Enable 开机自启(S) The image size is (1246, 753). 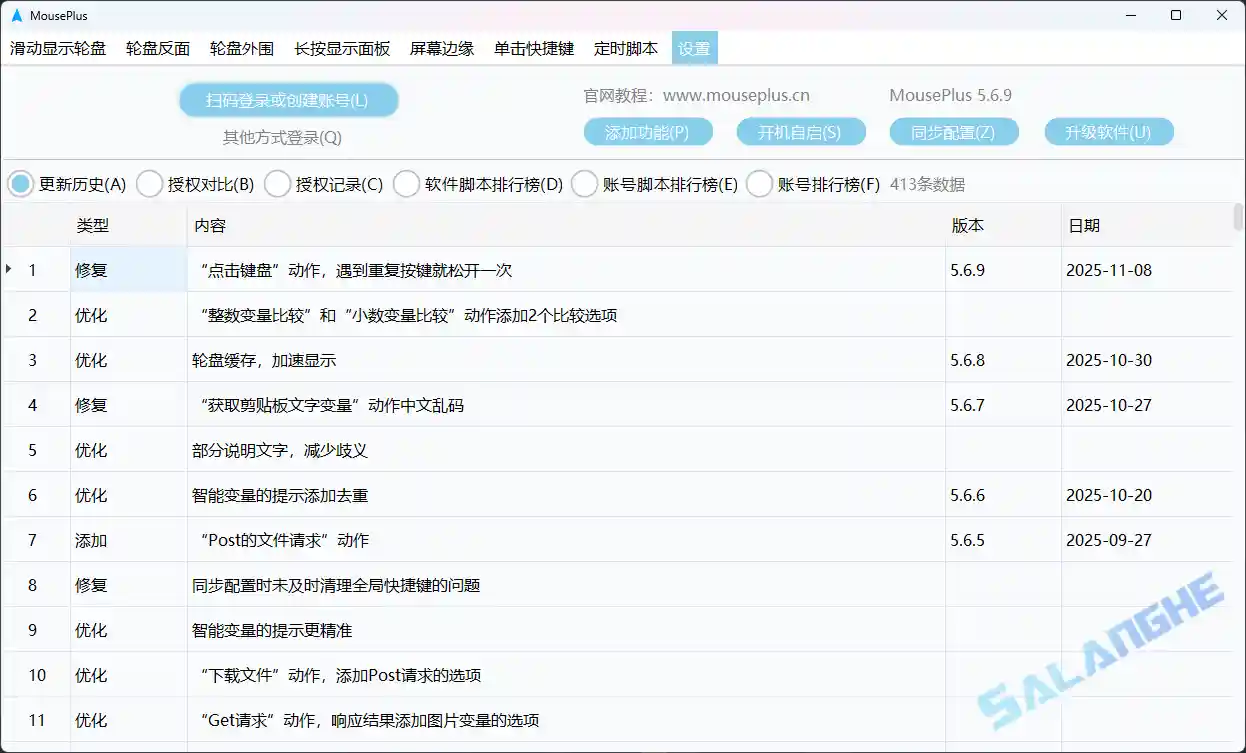point(801,131)
